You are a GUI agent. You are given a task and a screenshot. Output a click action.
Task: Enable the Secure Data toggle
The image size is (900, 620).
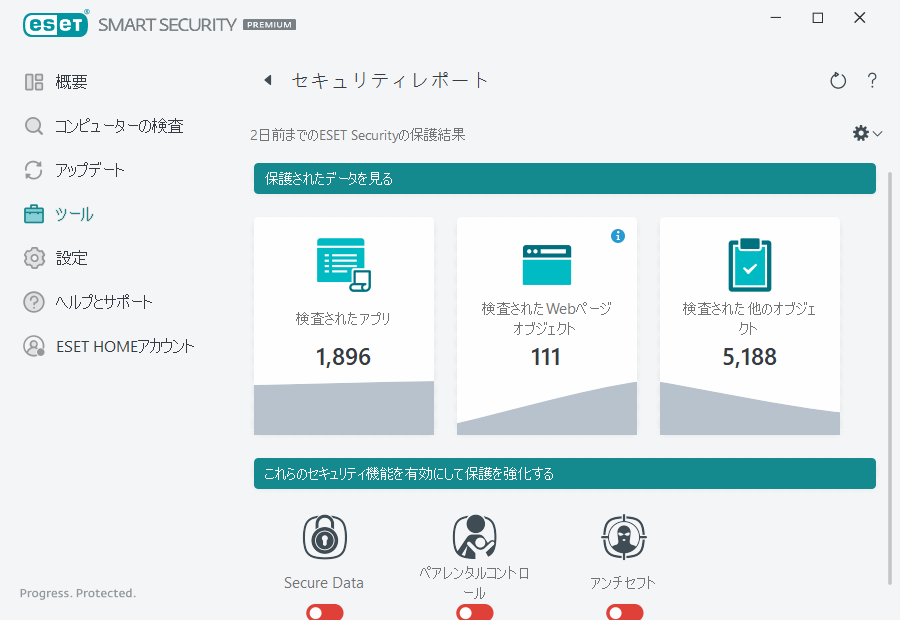pos(324,611)
